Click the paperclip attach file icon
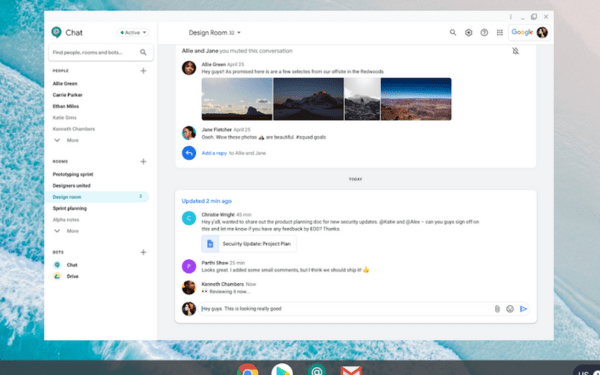The height and width of the screenshot is (375, 600). tap(497, 309)
